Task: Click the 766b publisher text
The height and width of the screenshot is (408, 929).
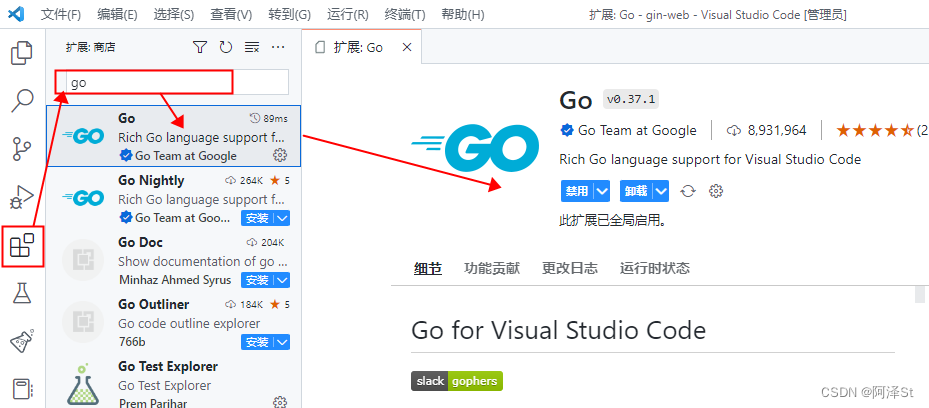Action: pyautogui.click(x=132, y=342)
